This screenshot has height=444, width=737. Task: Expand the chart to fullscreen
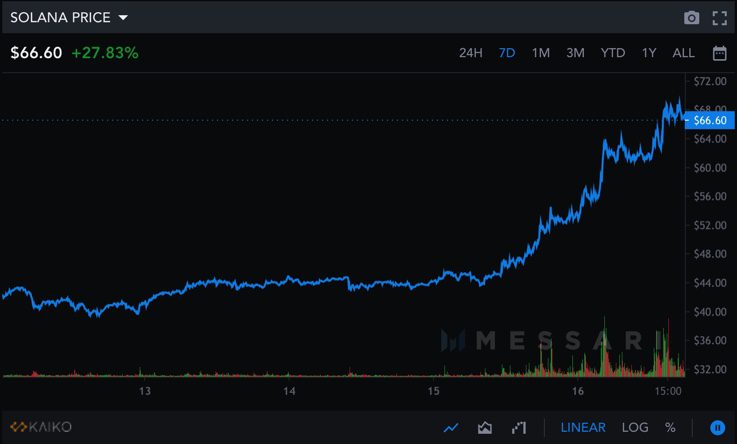pos(719,18)
